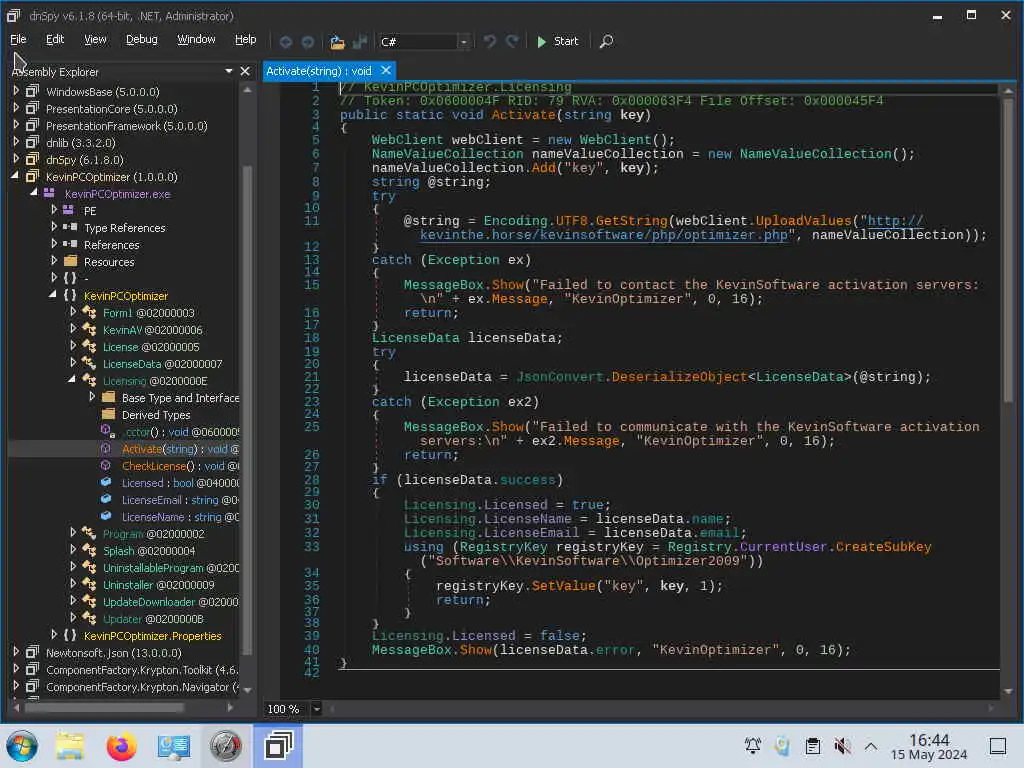
Task: Select the Form1 @02000003 class
Action: point(148,313)
